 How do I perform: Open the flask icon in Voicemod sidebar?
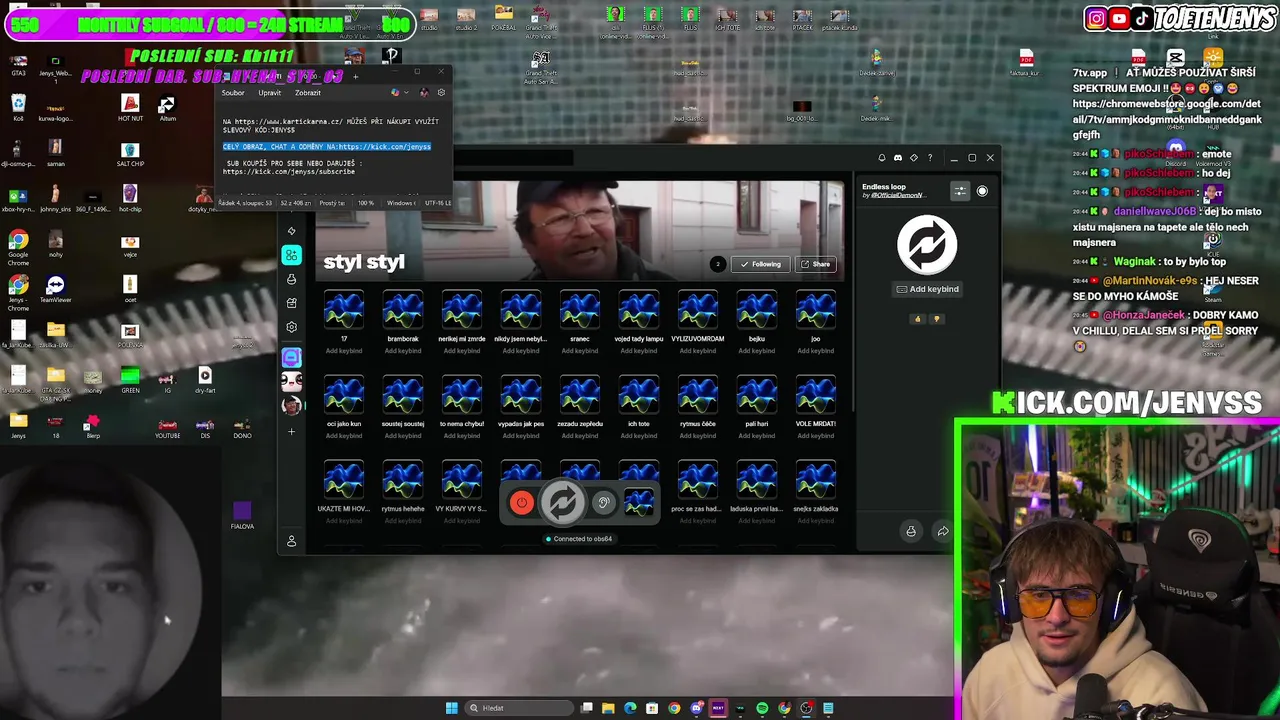pyautogui.click(x=291, y=279)
